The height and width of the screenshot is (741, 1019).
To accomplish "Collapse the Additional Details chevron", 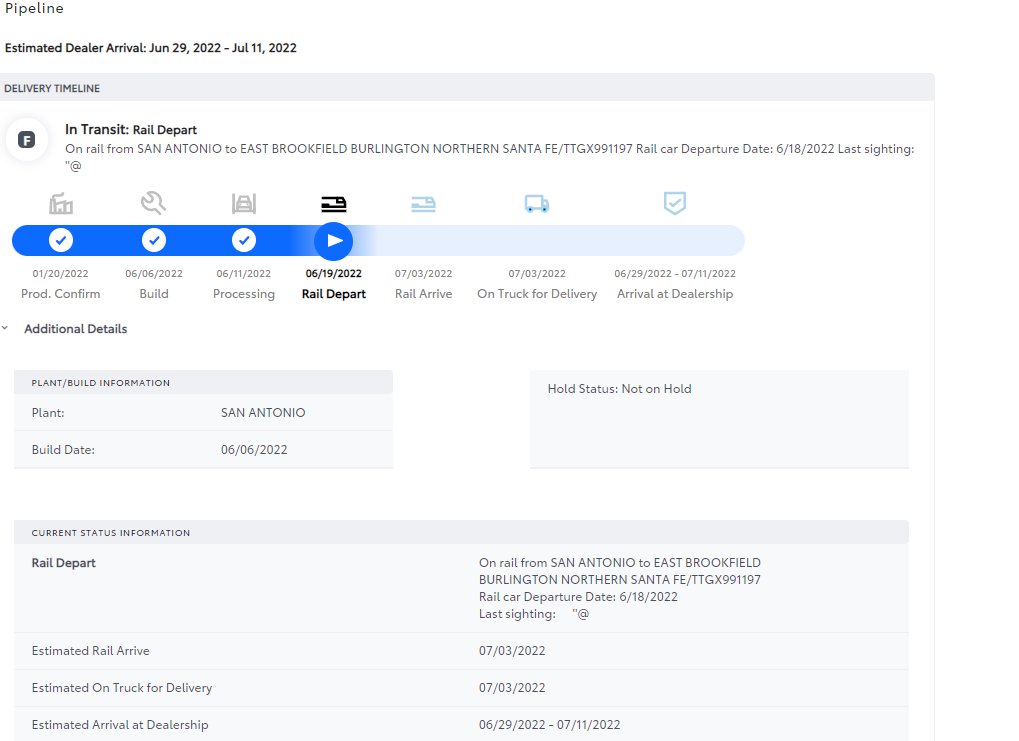I will click(5, 328).
